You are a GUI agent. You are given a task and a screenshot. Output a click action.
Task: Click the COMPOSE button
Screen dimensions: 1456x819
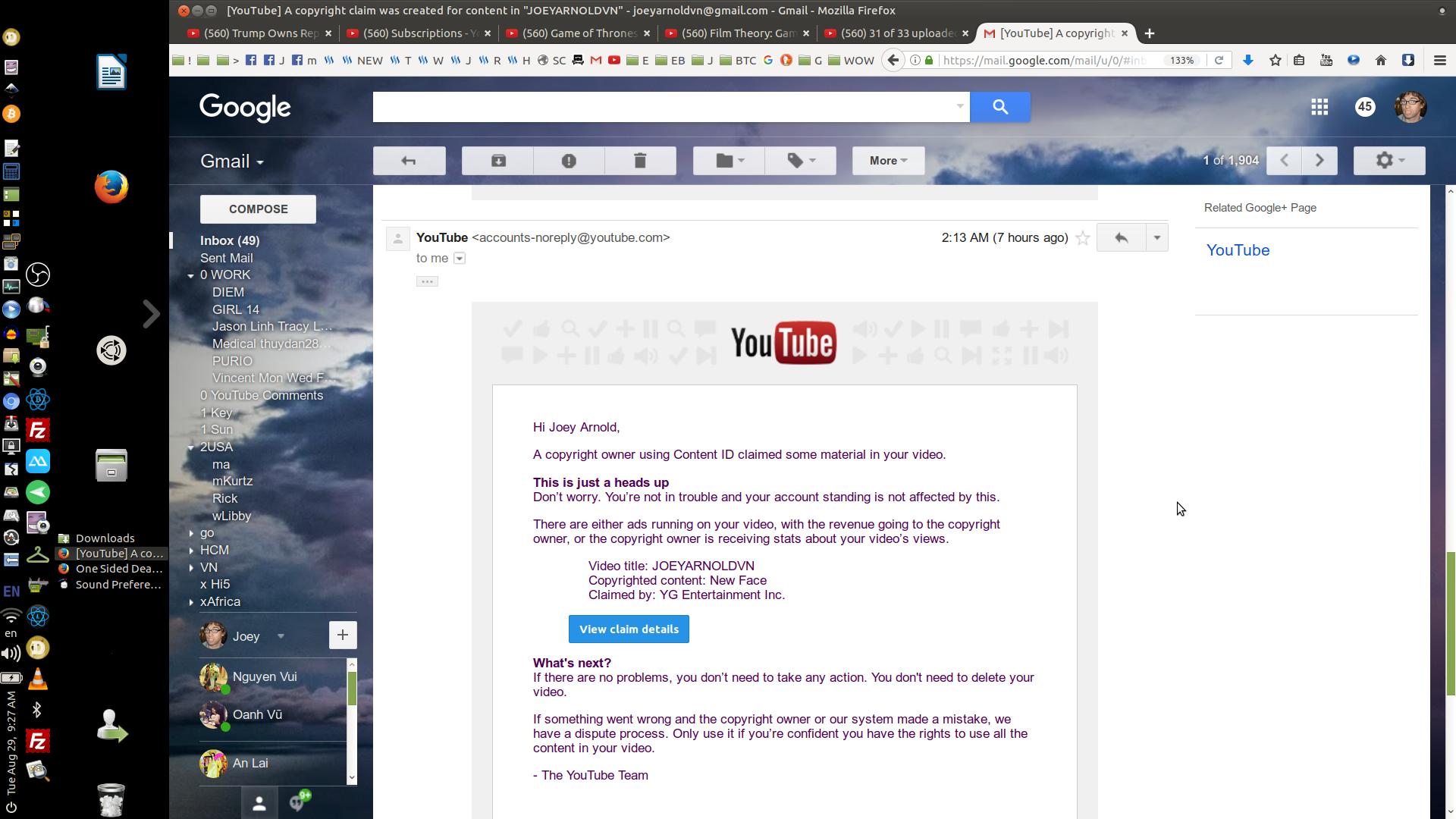(258, 209)
